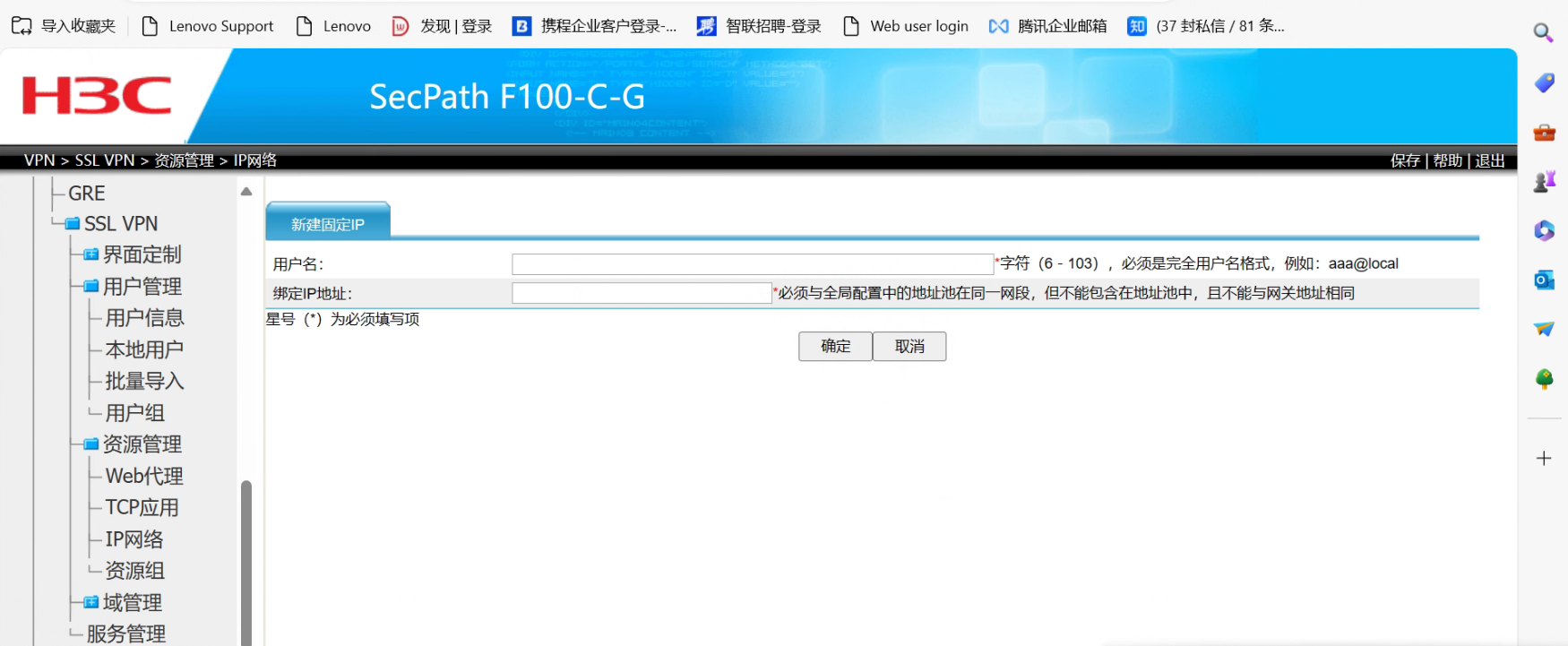
Task: Click the navigation tree scrollbar thumb
Action: tap(246, 563)
